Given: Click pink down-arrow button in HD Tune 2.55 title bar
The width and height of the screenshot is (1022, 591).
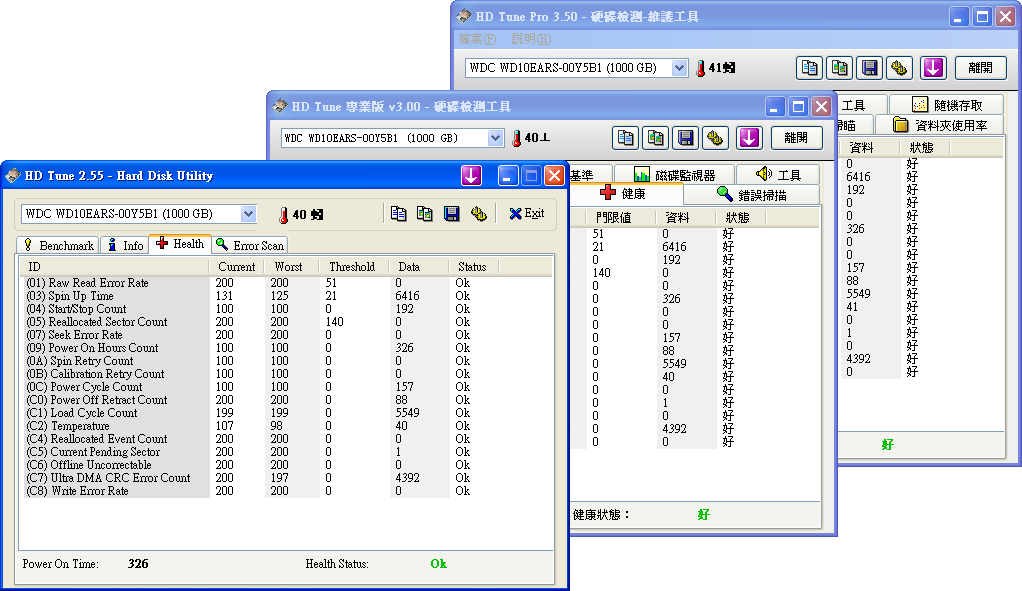Looking at the screenshot, I should [471, 175].
